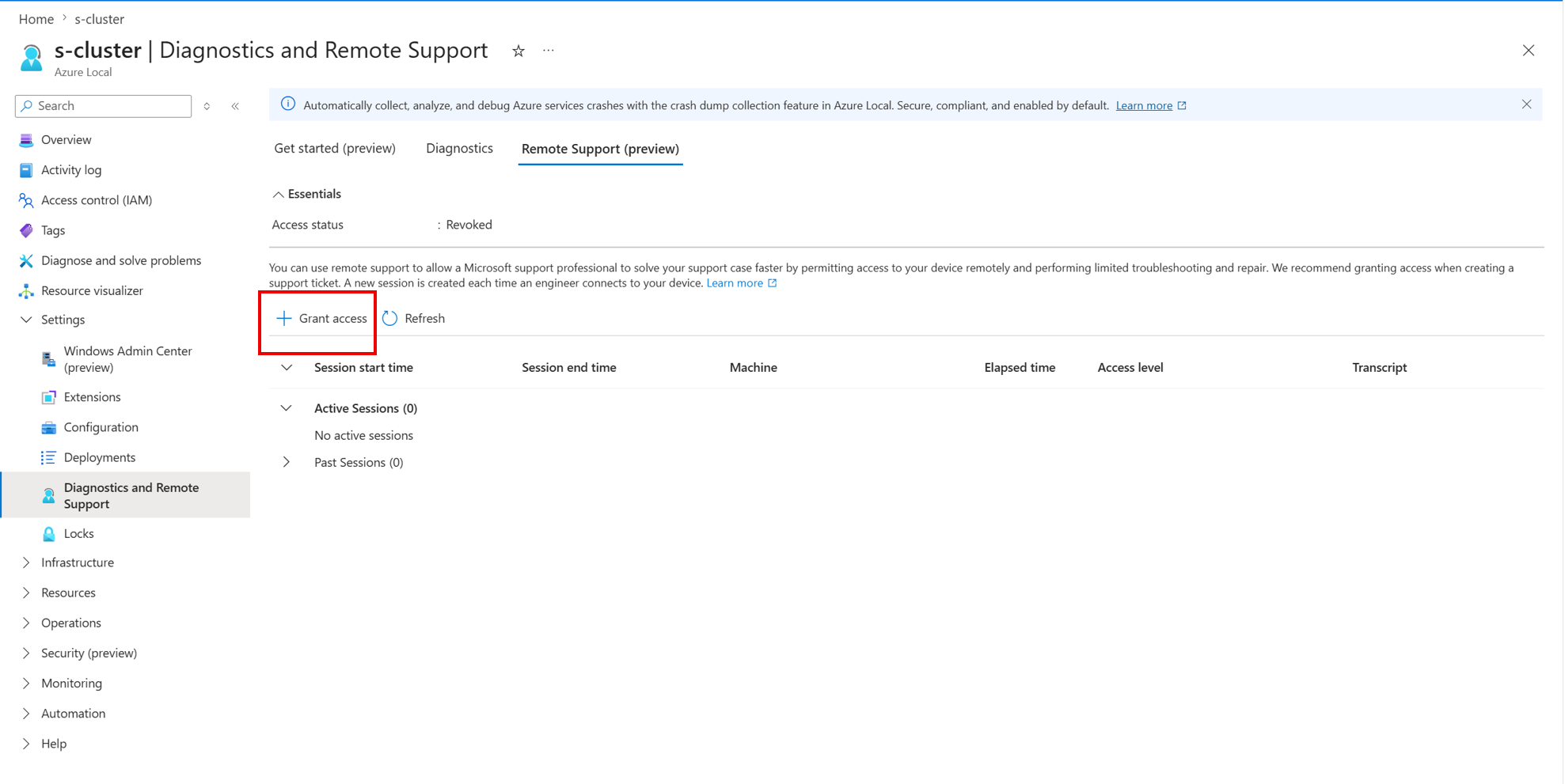Click the Deployments list icon
The image size is (1565, 784).
48,457
